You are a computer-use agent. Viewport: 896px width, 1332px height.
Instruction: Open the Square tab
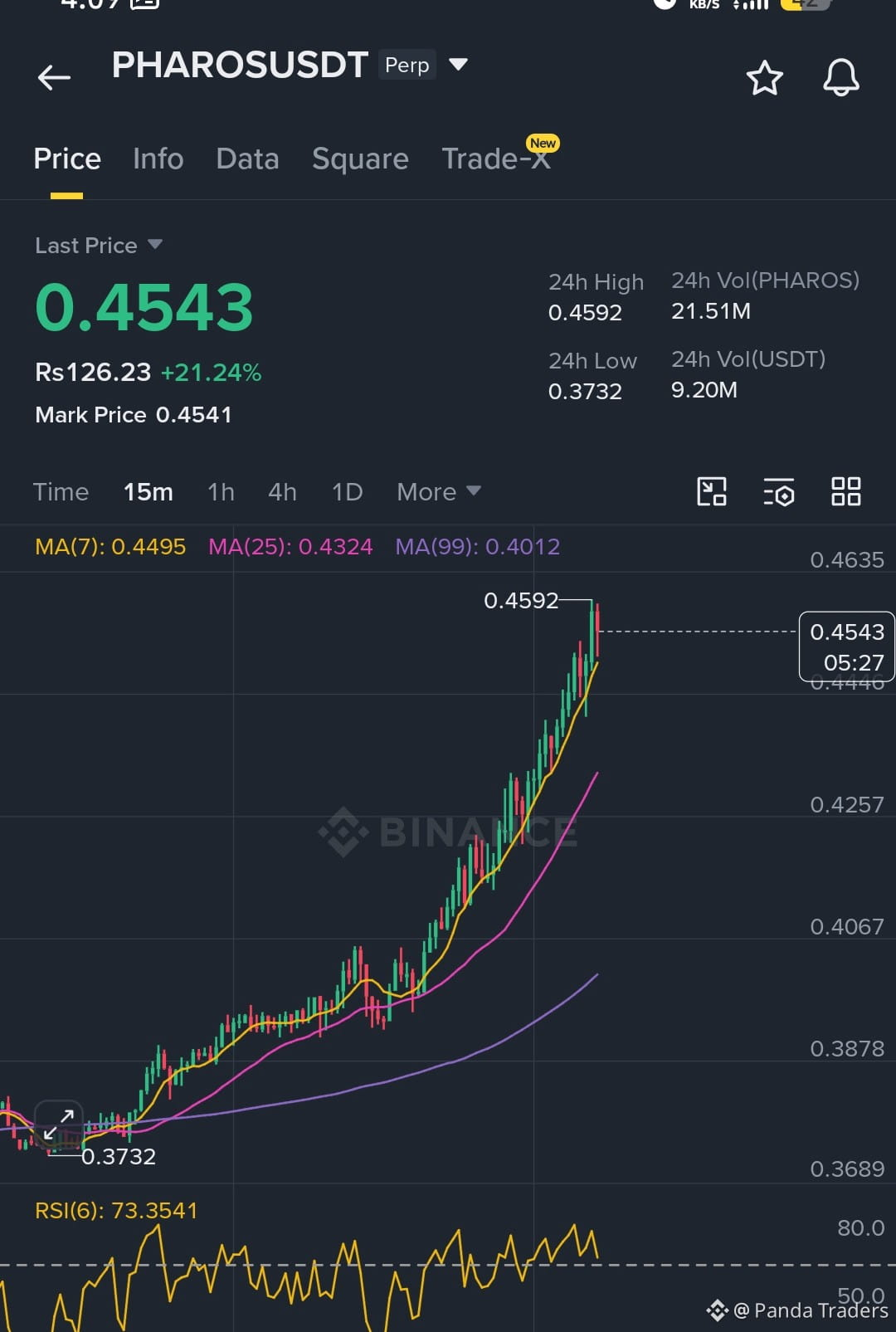pyautogui.click(x=360, y=159)
